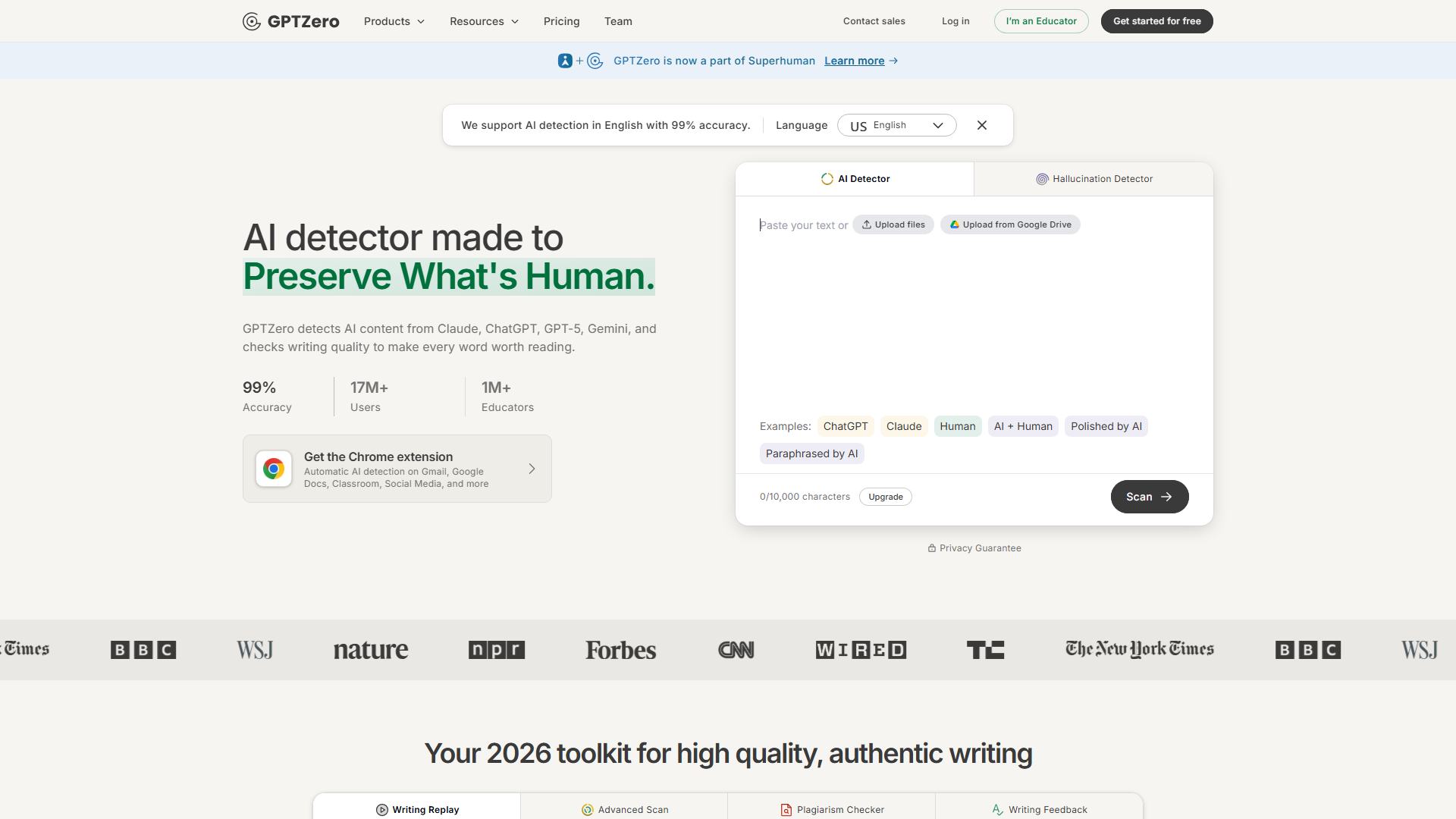This screenshot has width=1456, height=819.
Task: Click the '1M+' educators statistic
Action: tap(497, 388)
